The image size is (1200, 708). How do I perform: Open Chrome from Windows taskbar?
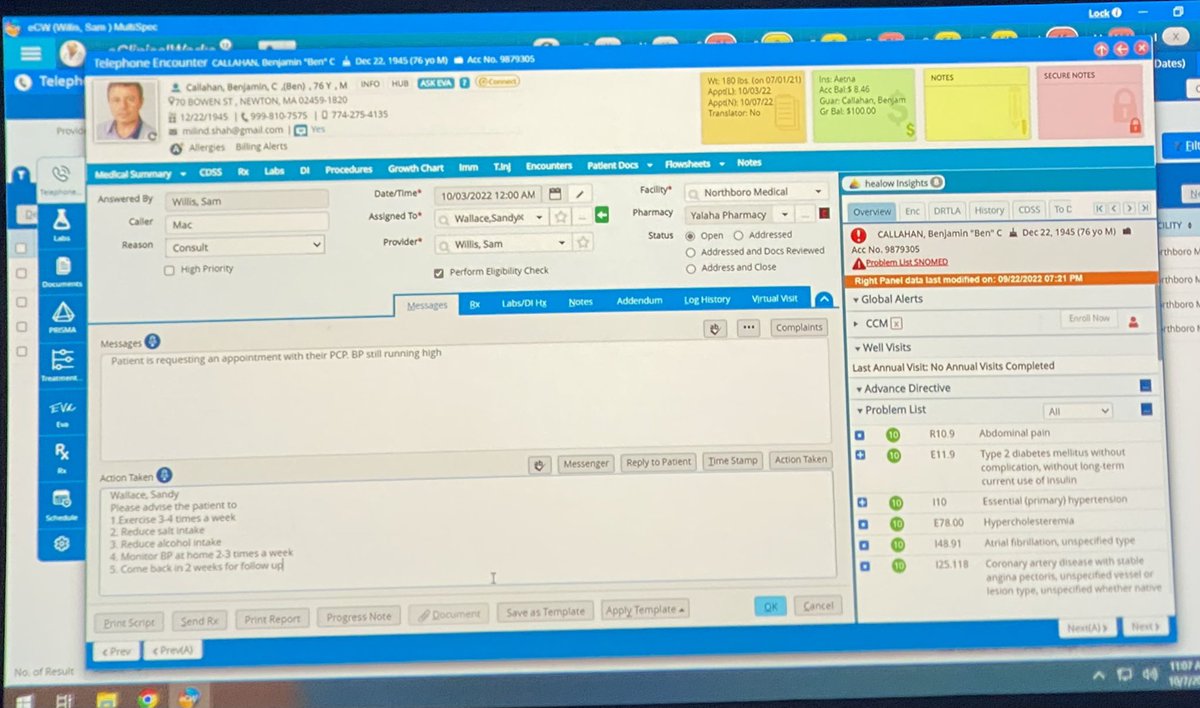(146, 699)
